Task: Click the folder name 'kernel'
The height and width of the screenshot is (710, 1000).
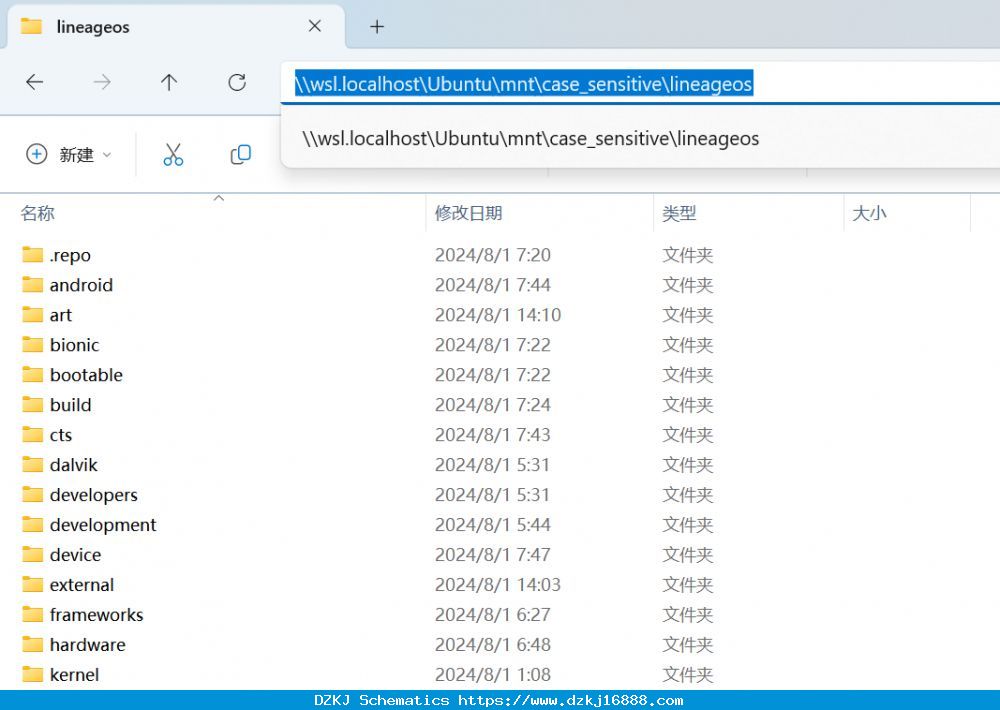Action: click(74, 674)
